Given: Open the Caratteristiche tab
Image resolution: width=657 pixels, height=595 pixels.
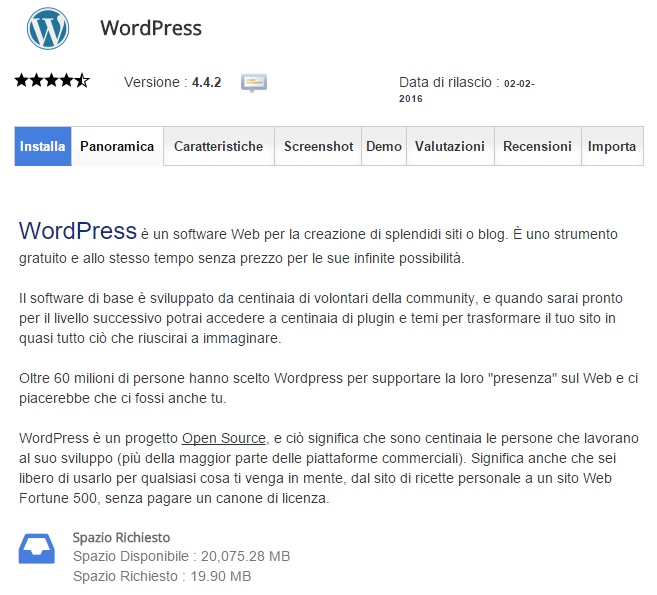Looking at the screenshot, I should (219, 146).
